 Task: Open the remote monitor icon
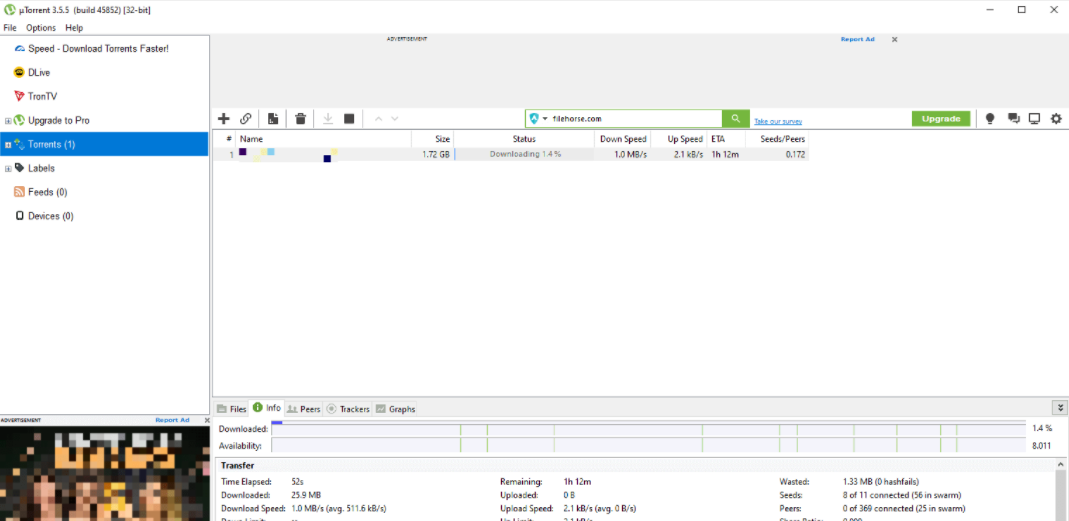click(1034, 119)
